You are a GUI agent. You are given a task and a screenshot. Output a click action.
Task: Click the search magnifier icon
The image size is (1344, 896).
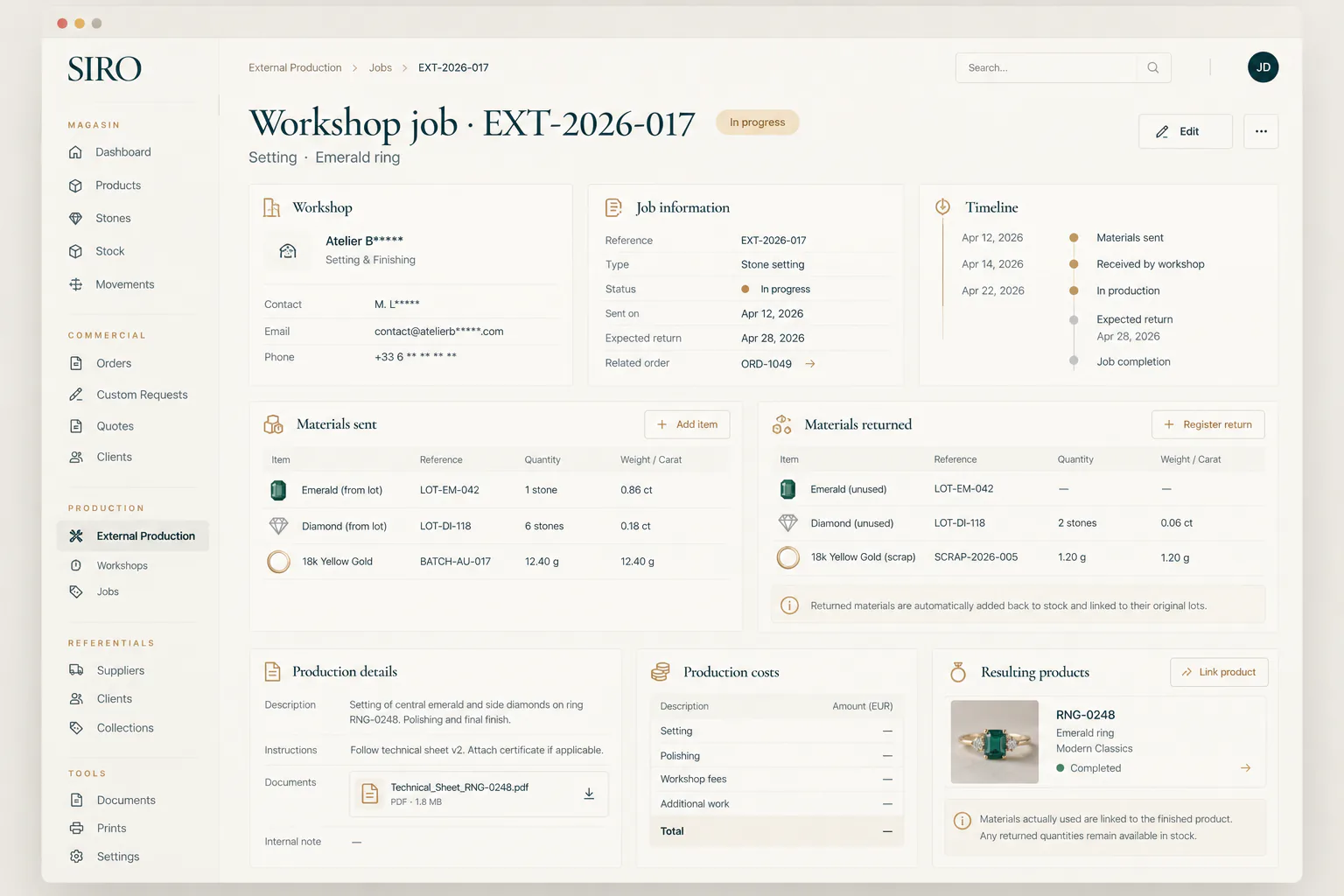pos(1153,67)
